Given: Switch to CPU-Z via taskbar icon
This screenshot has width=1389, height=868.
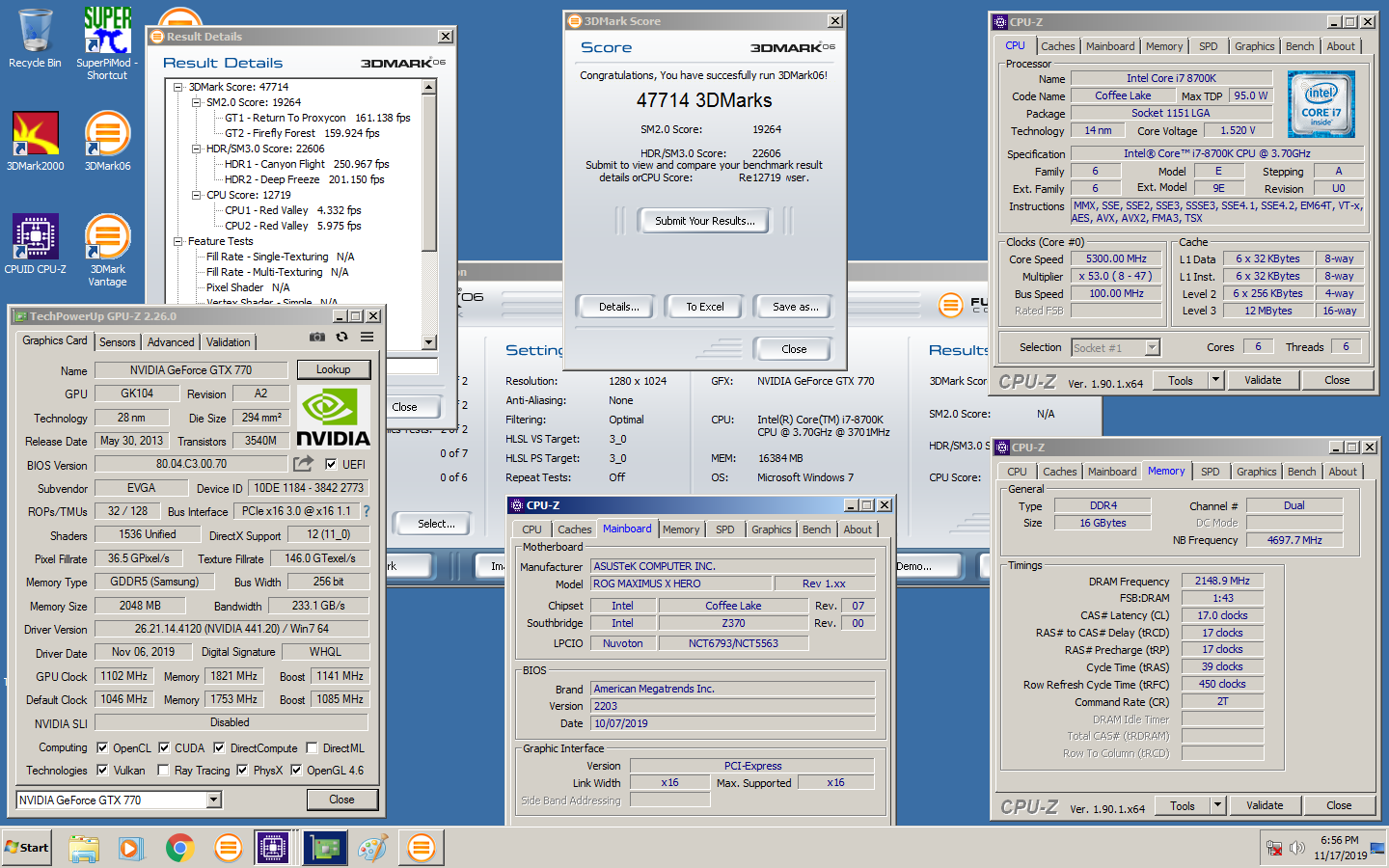Looking at the screenshot, I should [273, 848].
